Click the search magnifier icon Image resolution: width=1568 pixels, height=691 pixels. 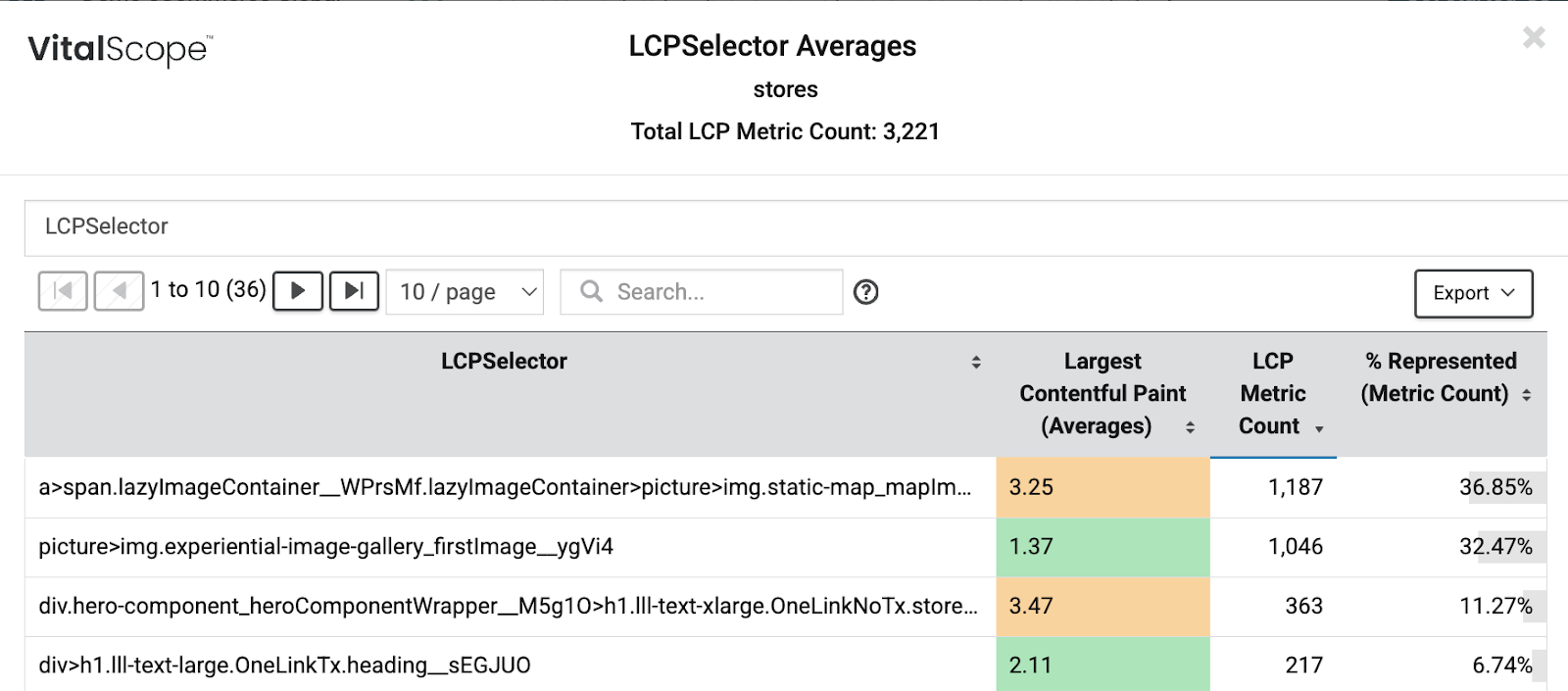coord(591,292)
